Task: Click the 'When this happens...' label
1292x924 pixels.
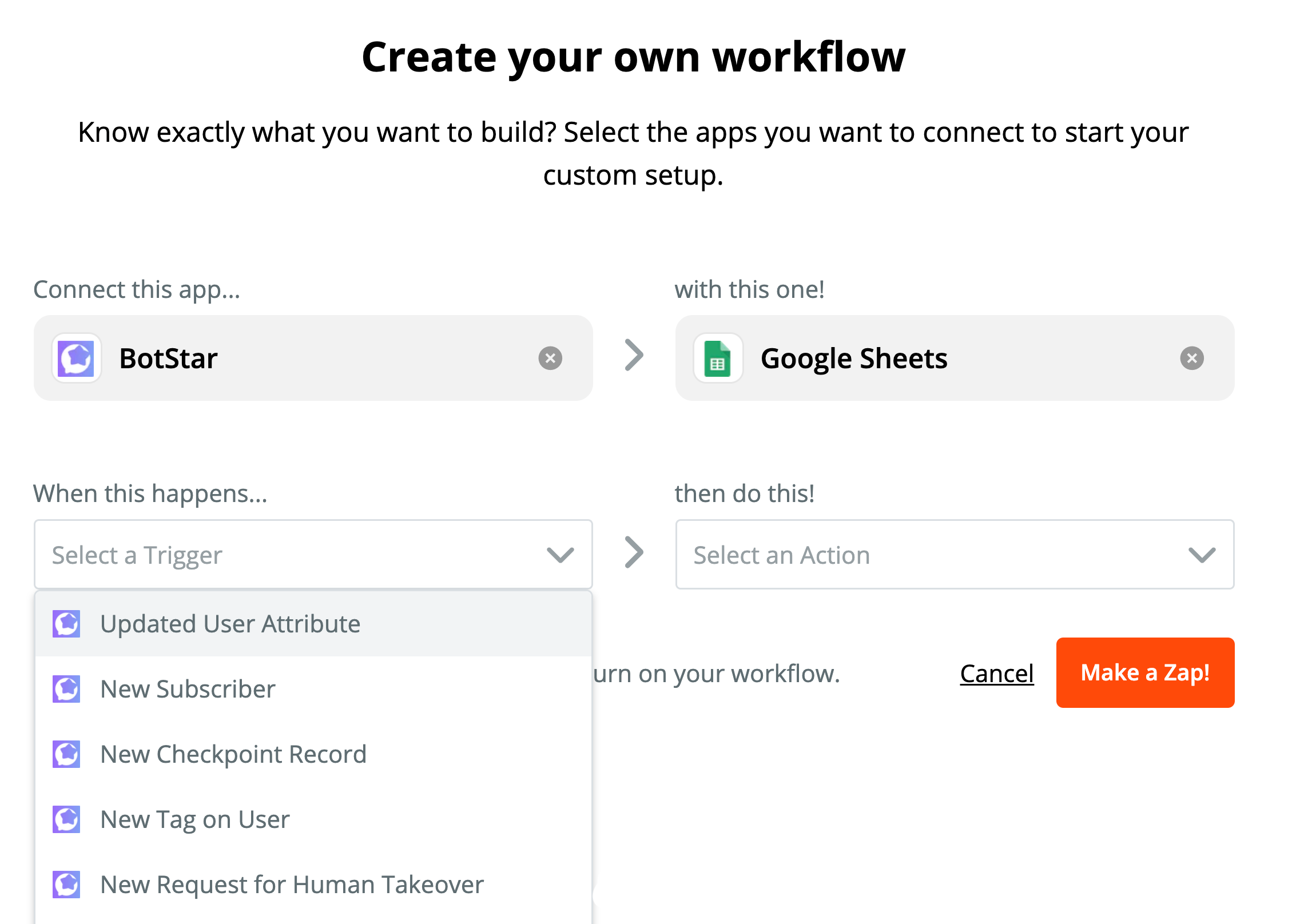Action: pyautogui.click(x=150, y=493)
